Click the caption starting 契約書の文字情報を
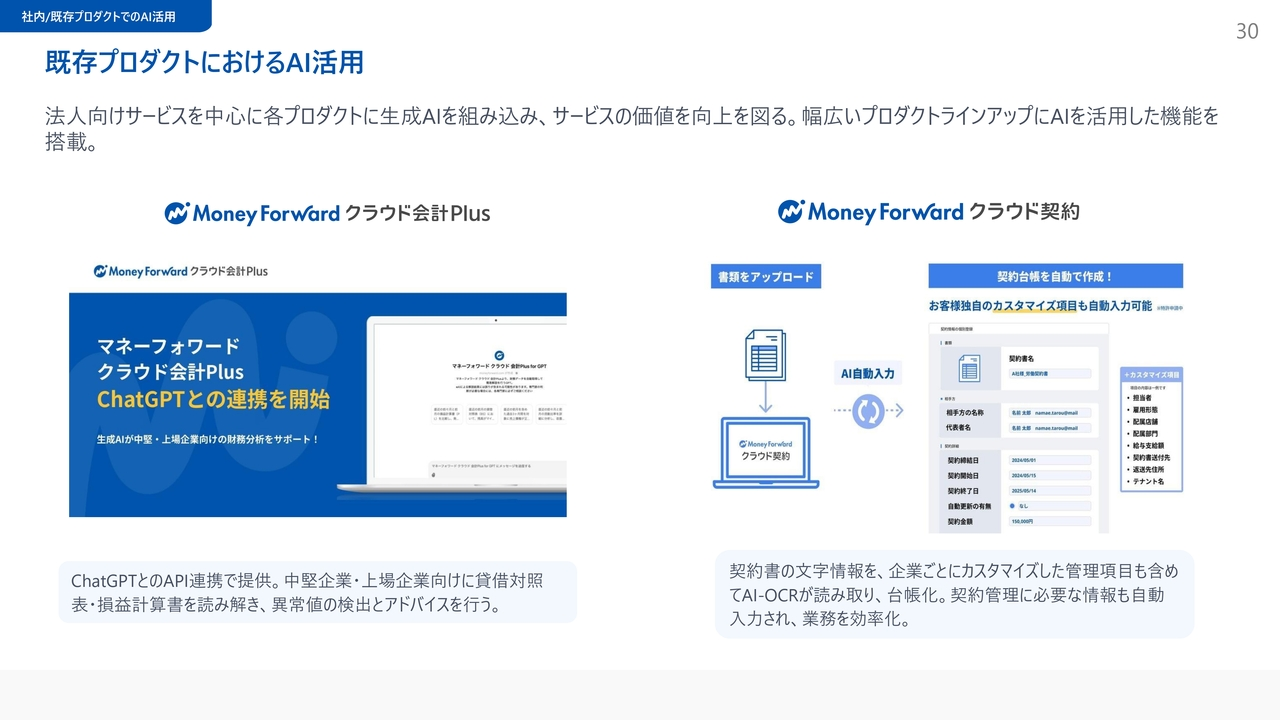 coord(954,594)
